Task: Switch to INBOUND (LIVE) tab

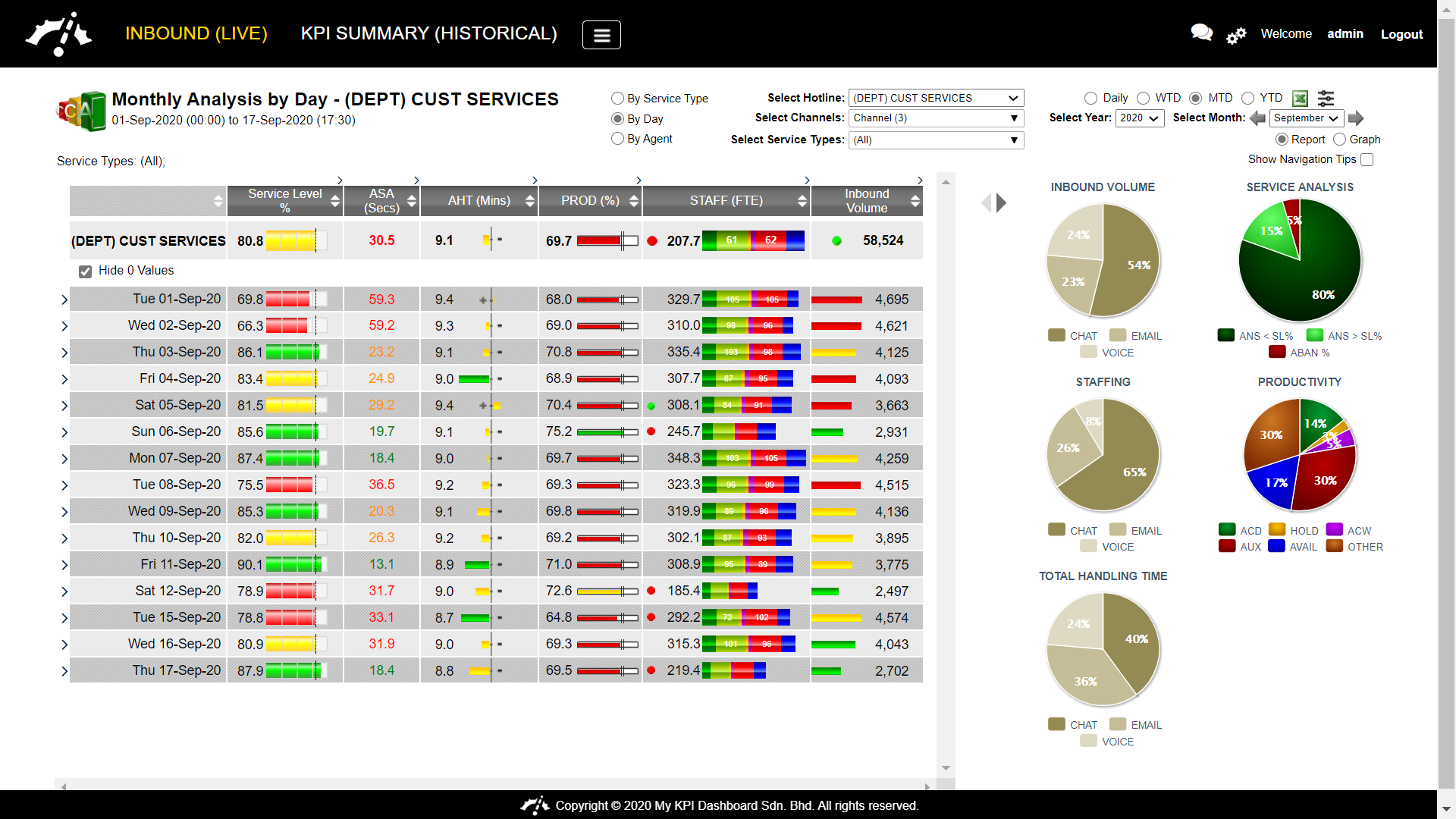Action: [x=196, y=33]
